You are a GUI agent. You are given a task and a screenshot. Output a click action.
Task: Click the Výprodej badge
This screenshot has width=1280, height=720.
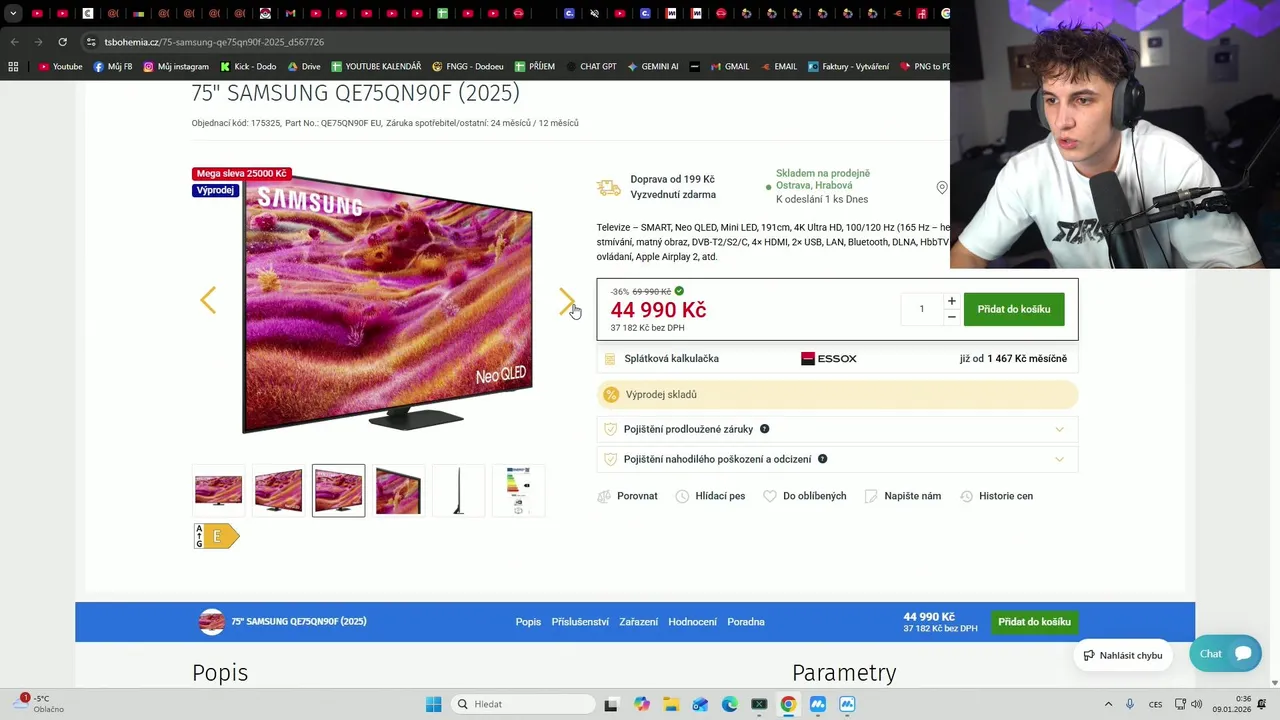pyautogui.click(x=215, y=190)
